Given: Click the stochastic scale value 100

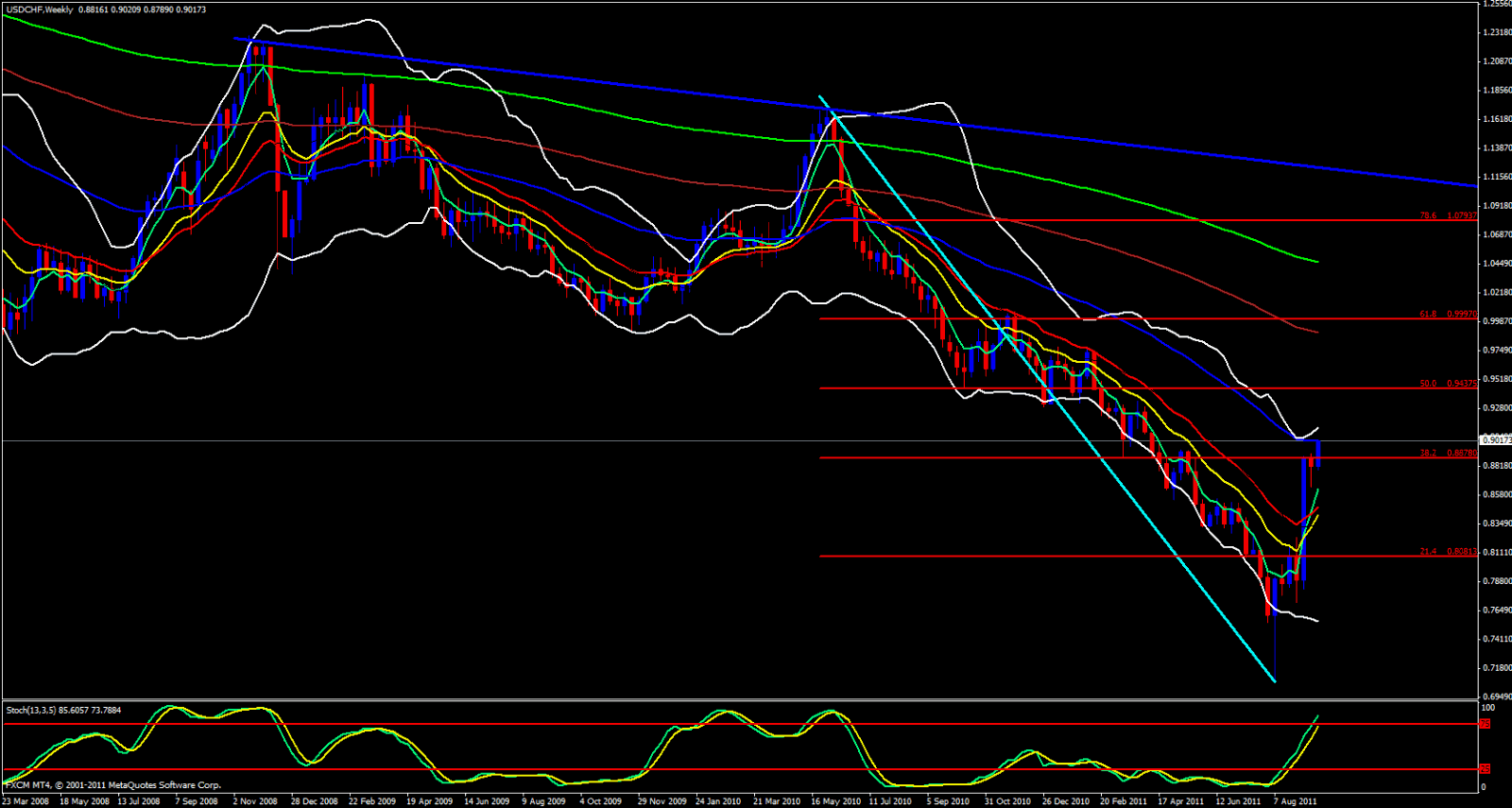Looking at the screenshot, I should [1488, 707].
